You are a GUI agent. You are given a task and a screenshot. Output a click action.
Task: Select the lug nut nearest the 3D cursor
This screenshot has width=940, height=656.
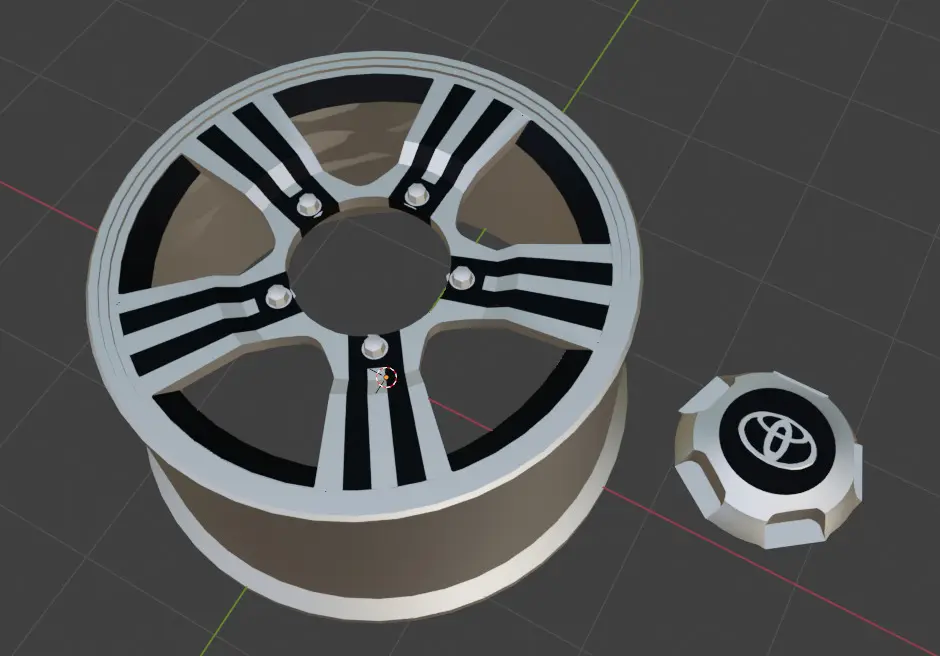375,347
